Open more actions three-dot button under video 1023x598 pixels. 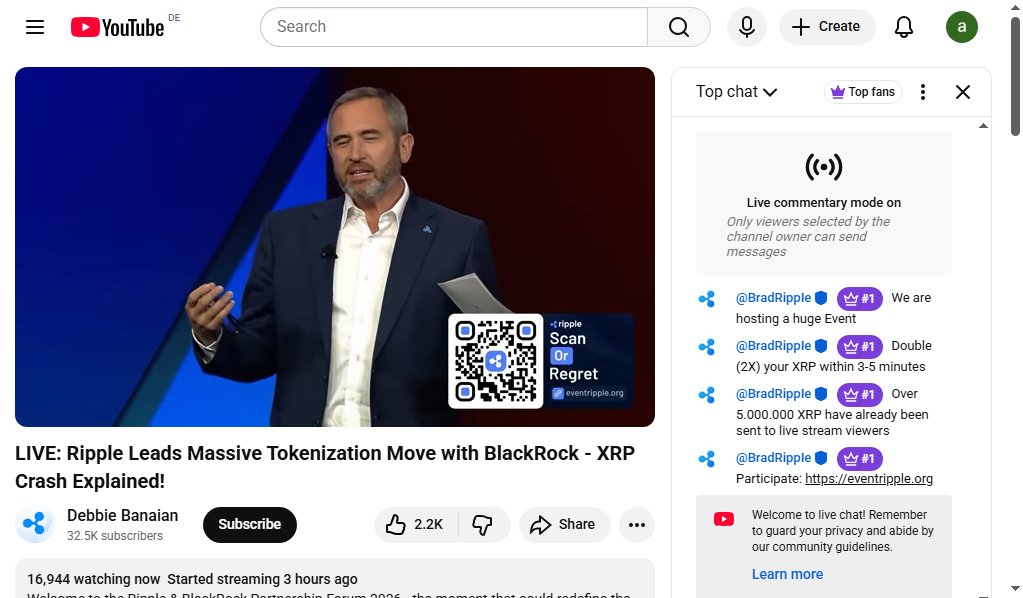637,524
